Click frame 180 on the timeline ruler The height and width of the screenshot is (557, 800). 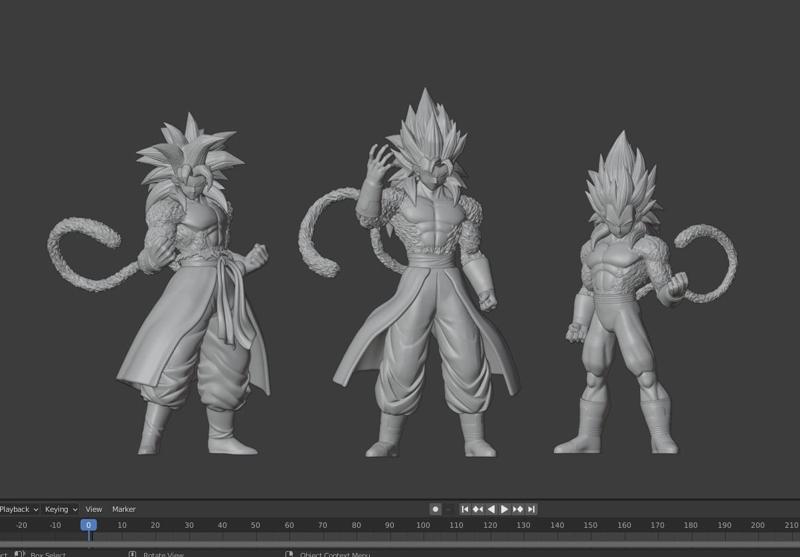[691, 525]
